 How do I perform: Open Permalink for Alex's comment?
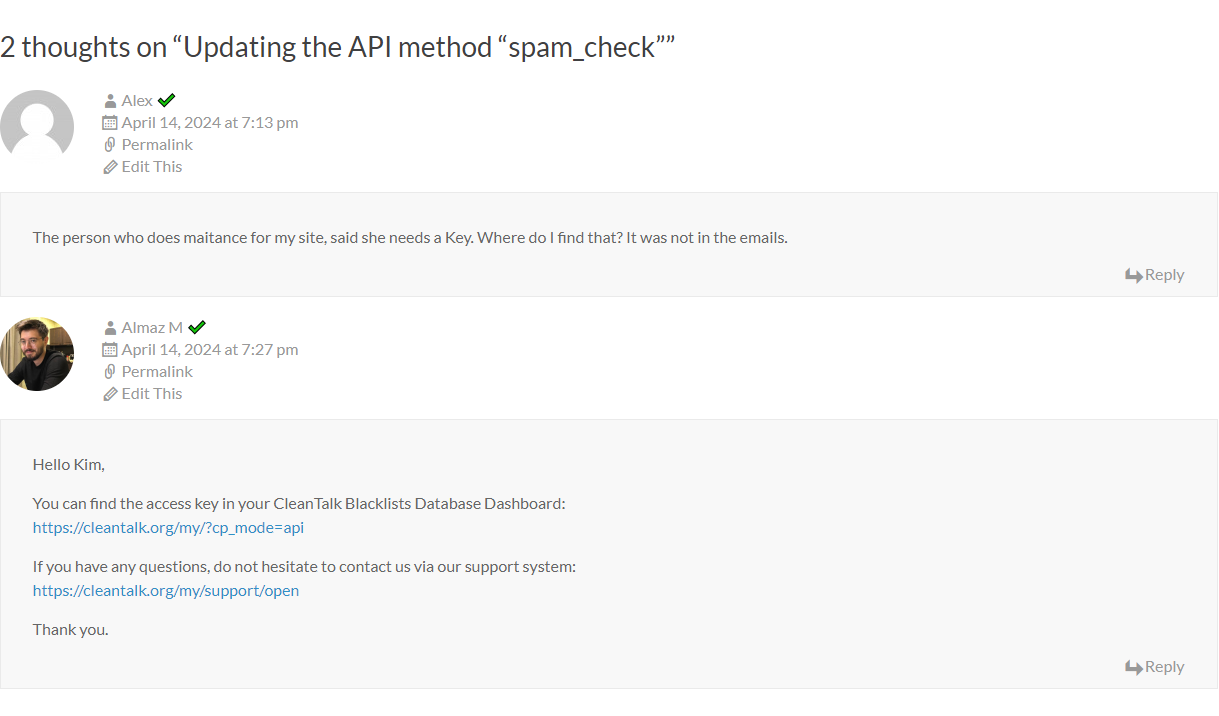pyautogui.click(x=157, y=145)
